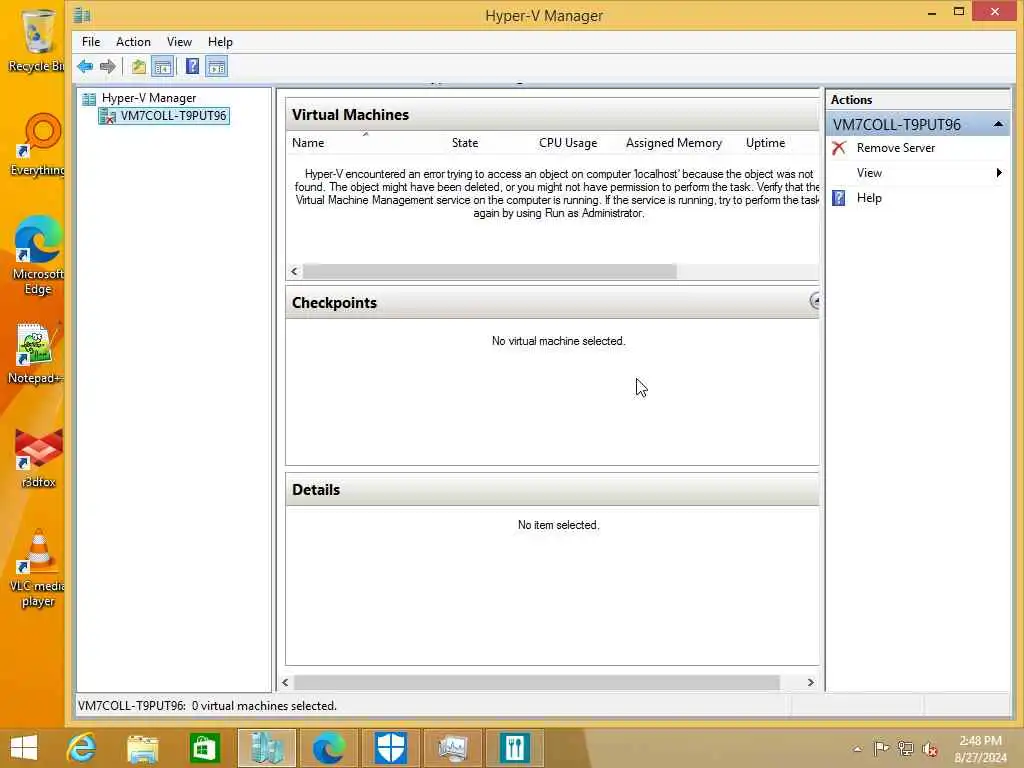Click the Up one level folder icon

pos(138,67)
